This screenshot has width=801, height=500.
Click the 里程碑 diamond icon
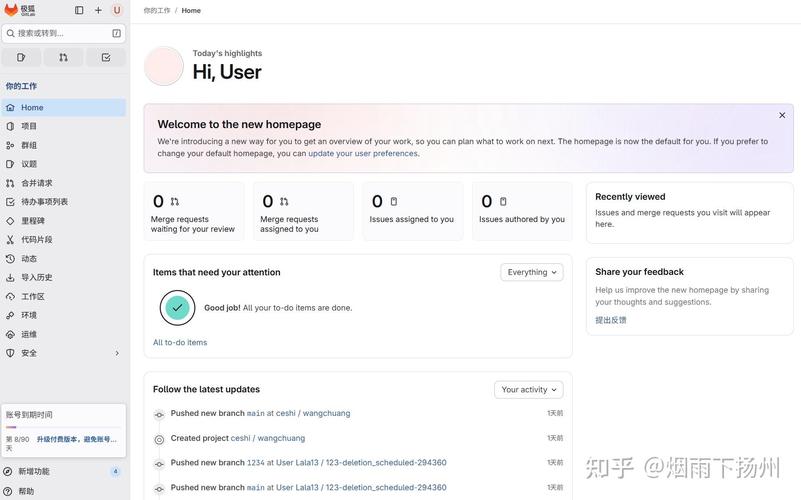(x=10, y=221)
